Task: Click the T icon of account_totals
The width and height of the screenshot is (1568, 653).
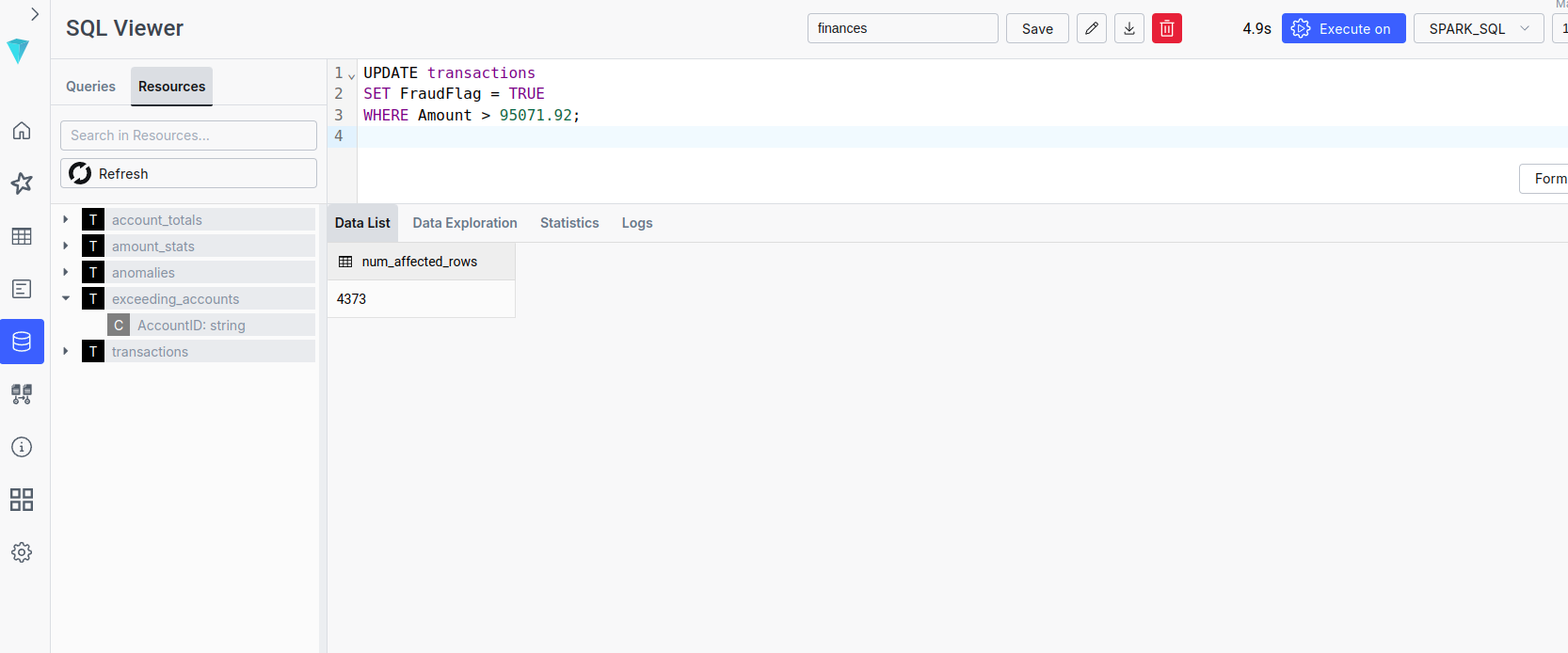Action: tap(93, 219)
